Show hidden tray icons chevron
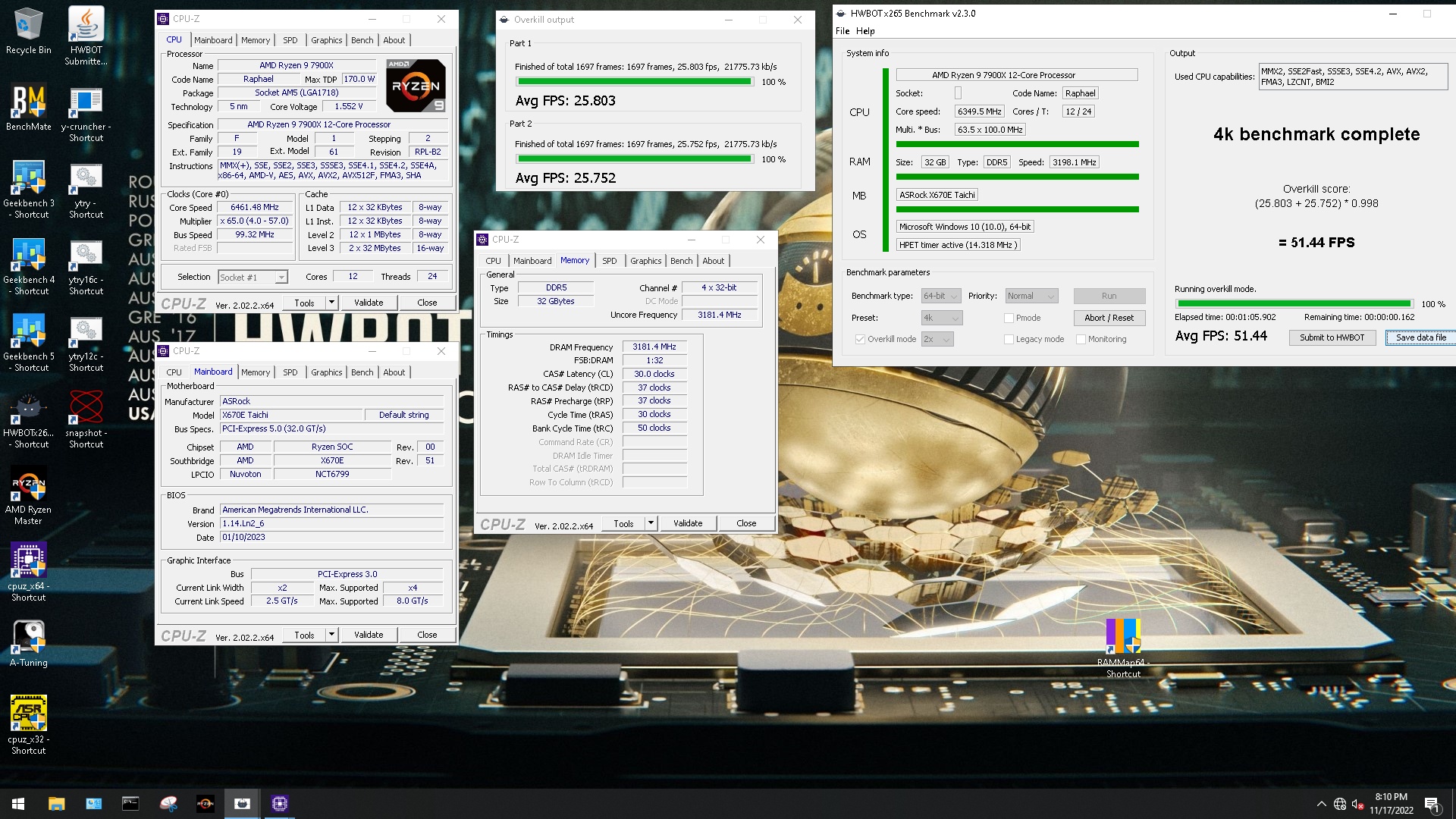Viewport: 1456px width, 819px height. [1322, 804]
